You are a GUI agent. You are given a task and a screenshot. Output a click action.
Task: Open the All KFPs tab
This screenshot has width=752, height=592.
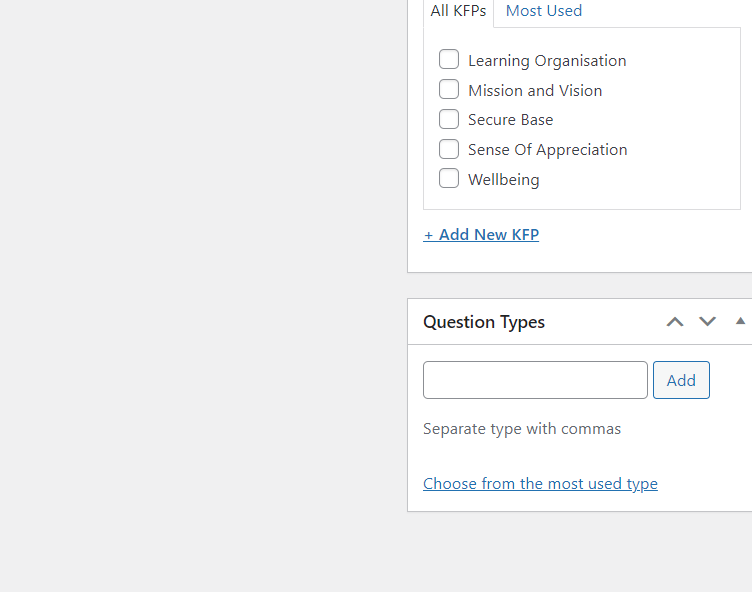[x=458, y=11]
